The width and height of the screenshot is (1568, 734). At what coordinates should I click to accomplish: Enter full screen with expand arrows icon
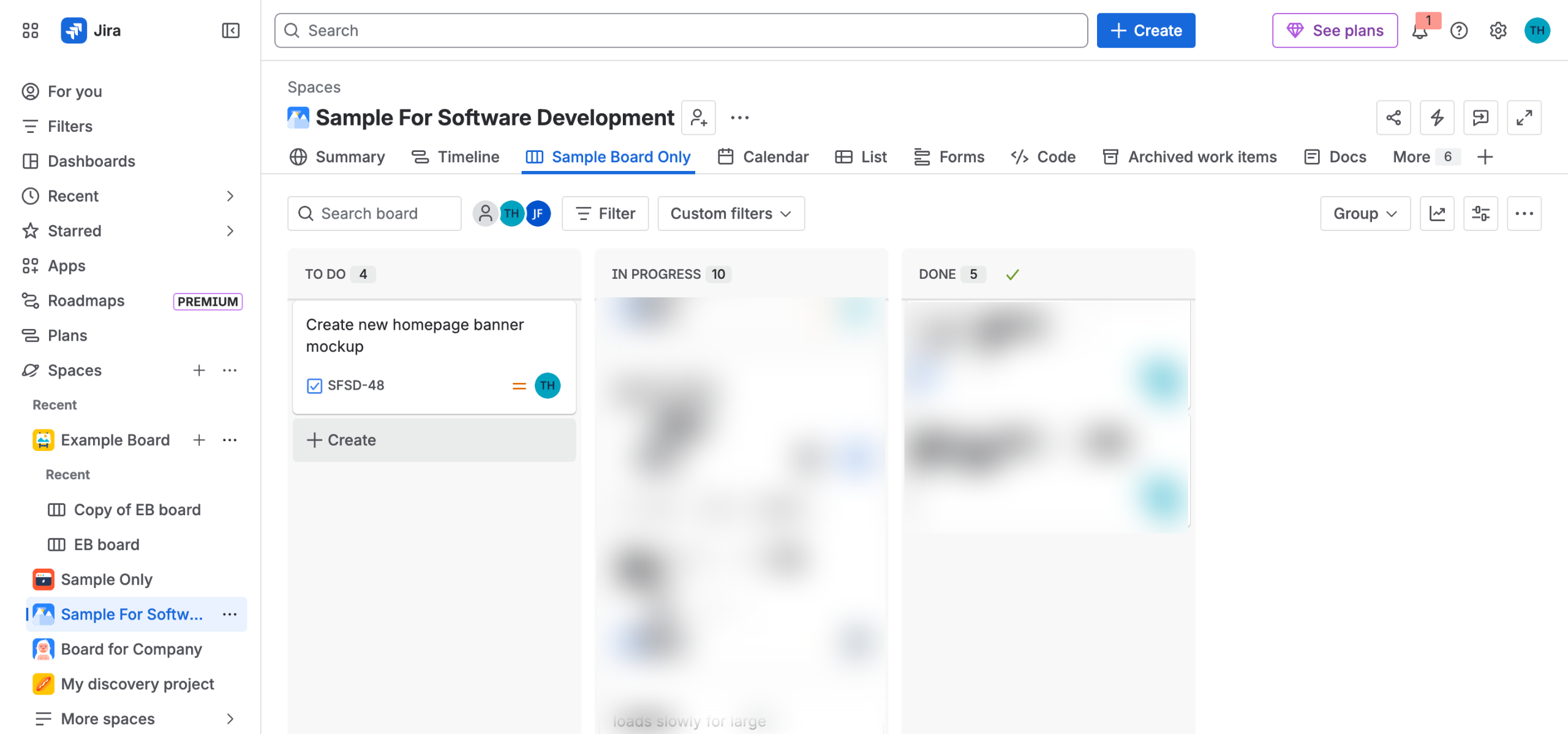(1524, 118)
